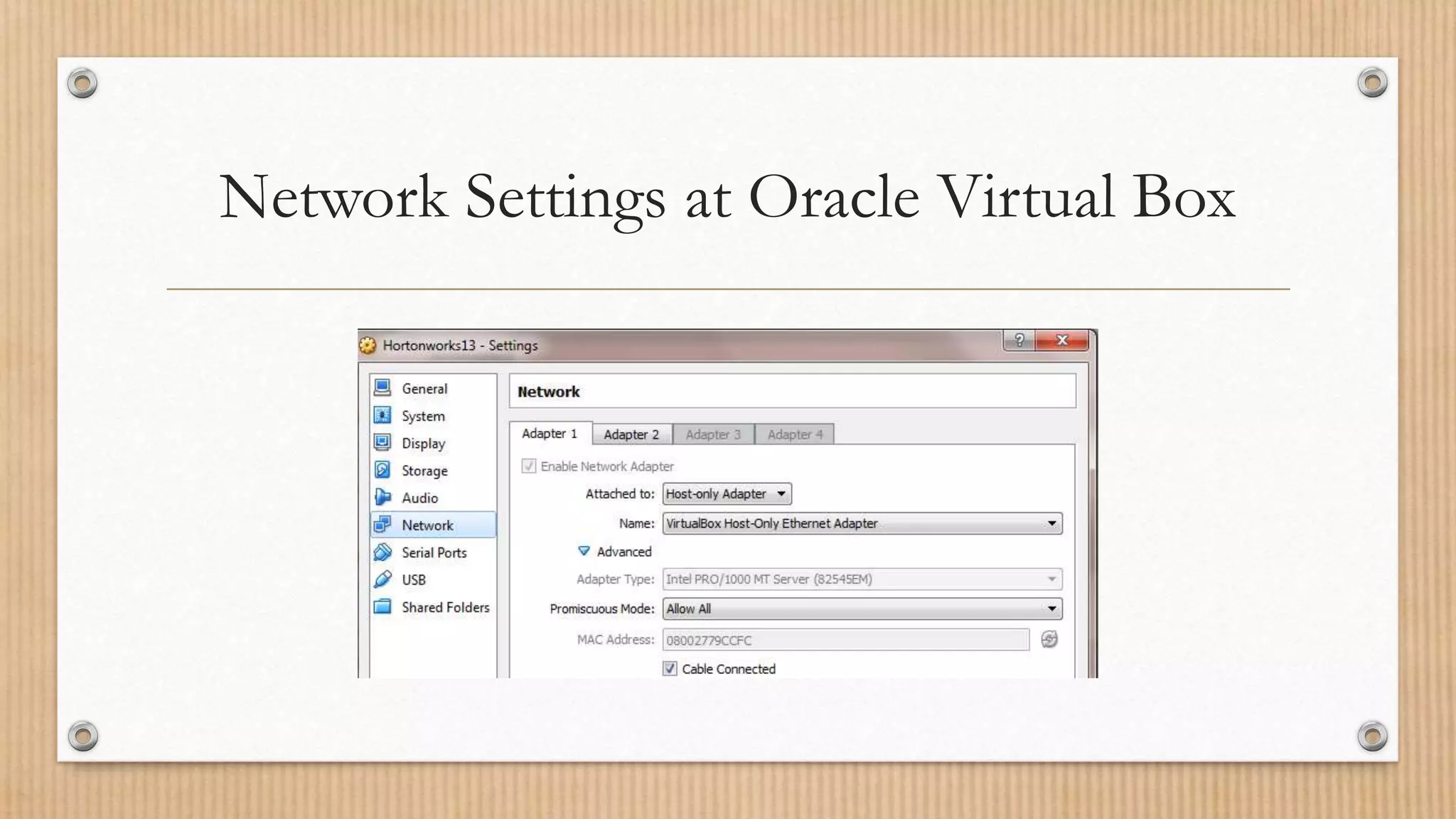Click the General settings monitor icon
The height and width of the screenshot is (819, 1456).
tap(382, 387)
